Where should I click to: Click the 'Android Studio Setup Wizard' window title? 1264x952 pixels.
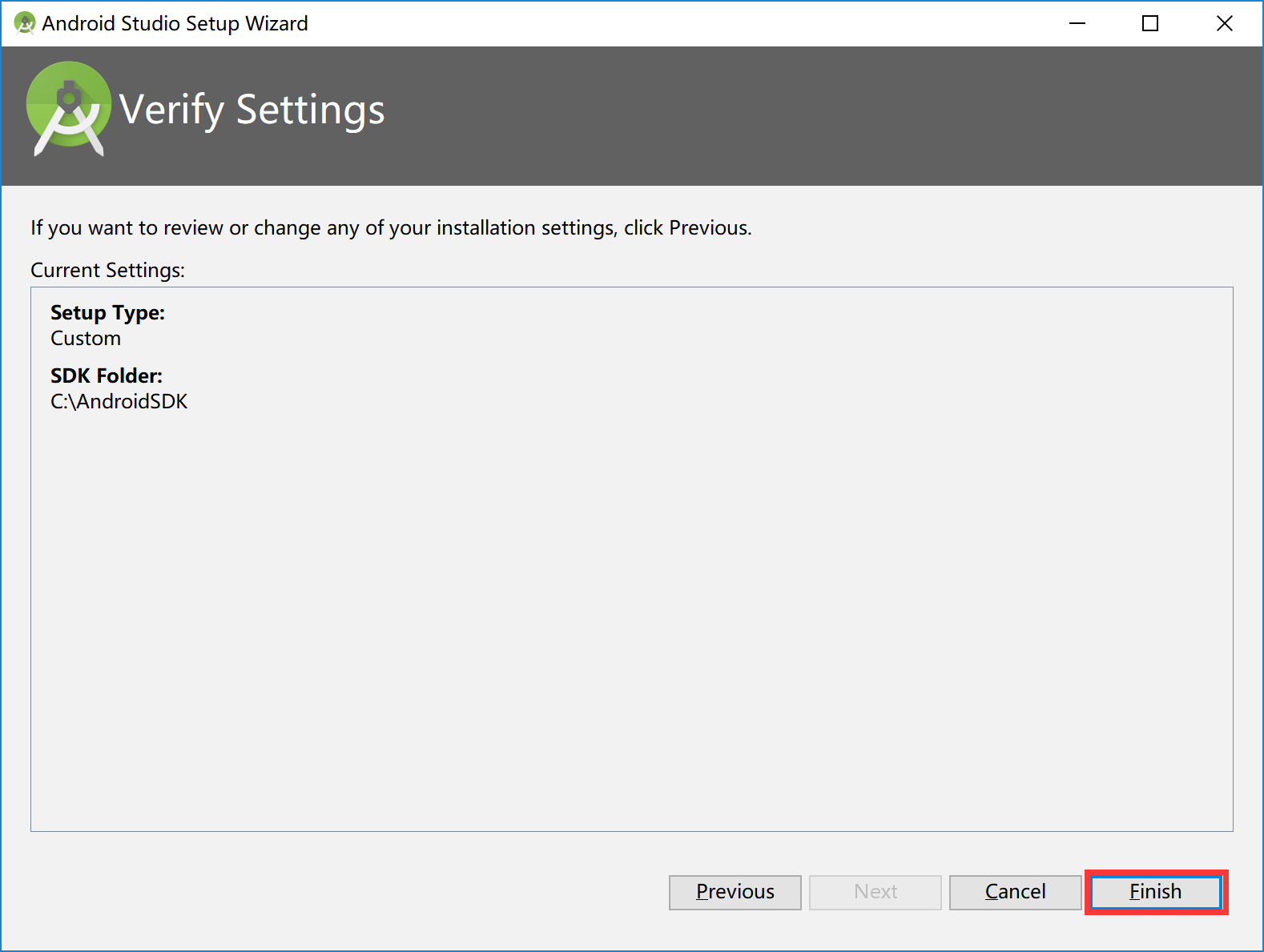tap(175, 23)
